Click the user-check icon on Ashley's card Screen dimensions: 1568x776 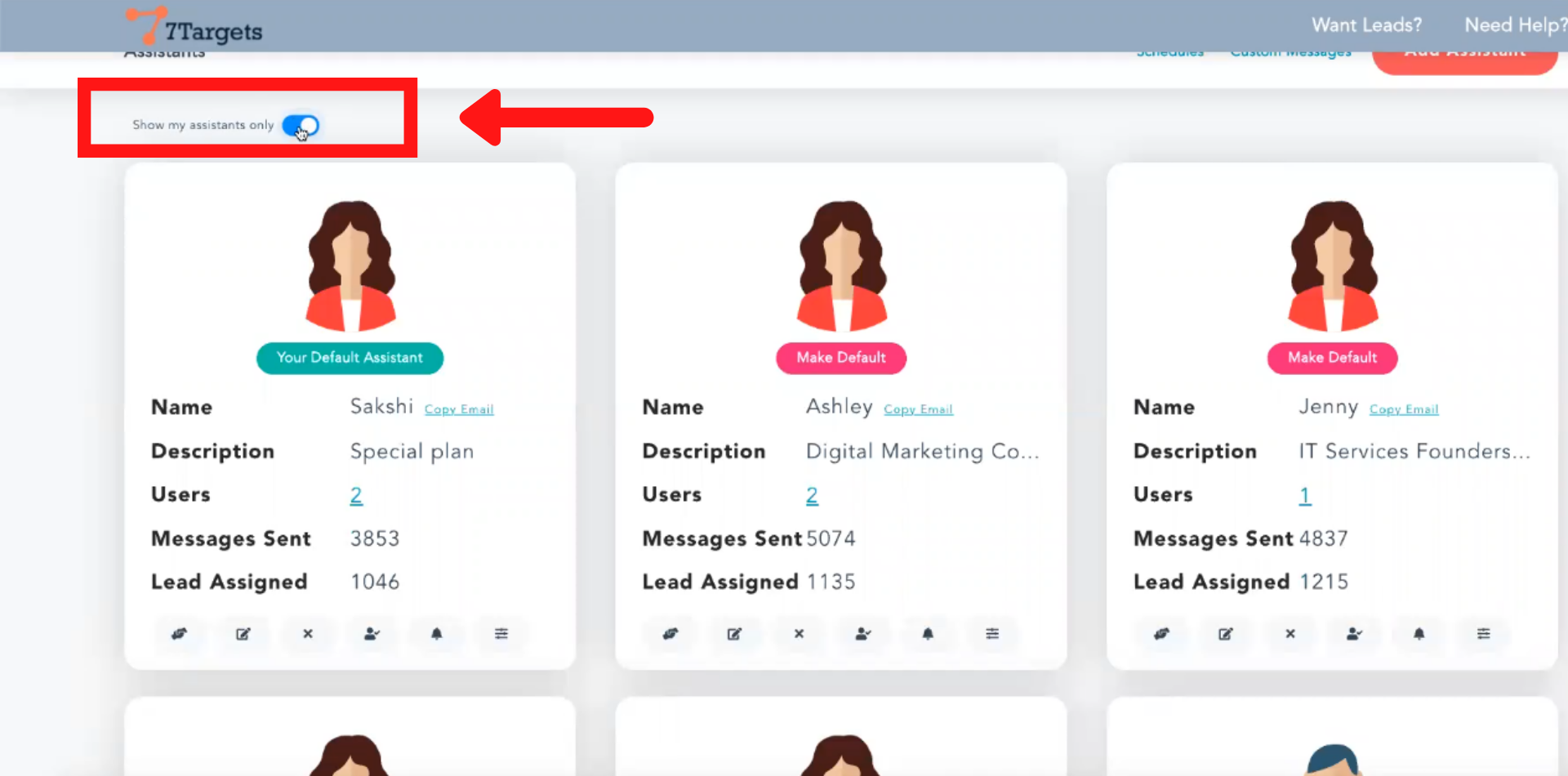[863, 634]
